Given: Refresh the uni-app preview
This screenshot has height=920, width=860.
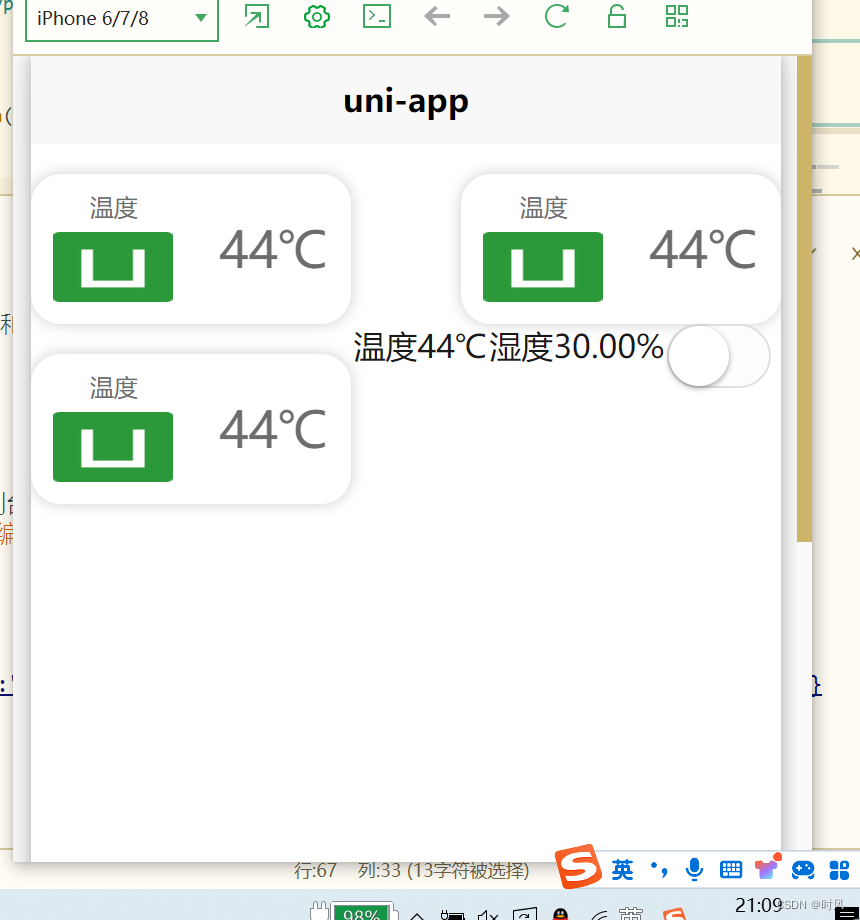Looking at the screenshot, I should (556, 17).
